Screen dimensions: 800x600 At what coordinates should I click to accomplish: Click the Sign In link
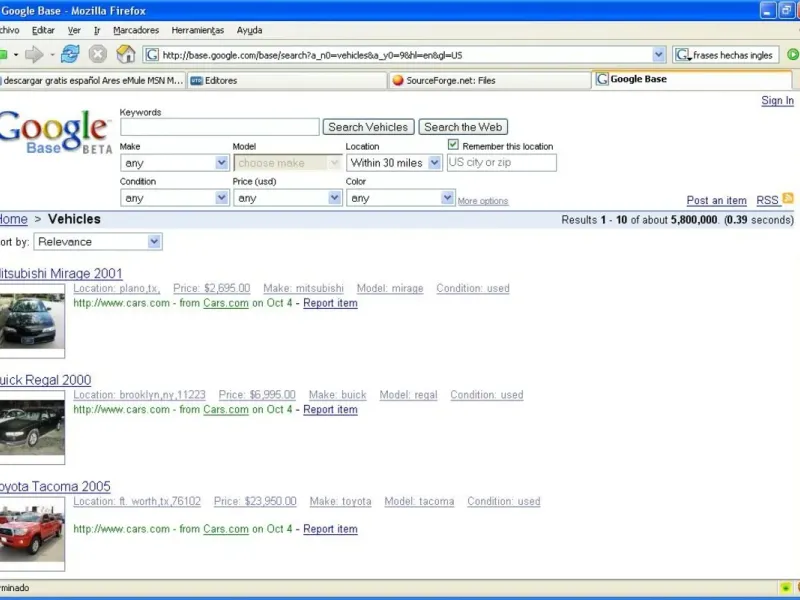777,101
